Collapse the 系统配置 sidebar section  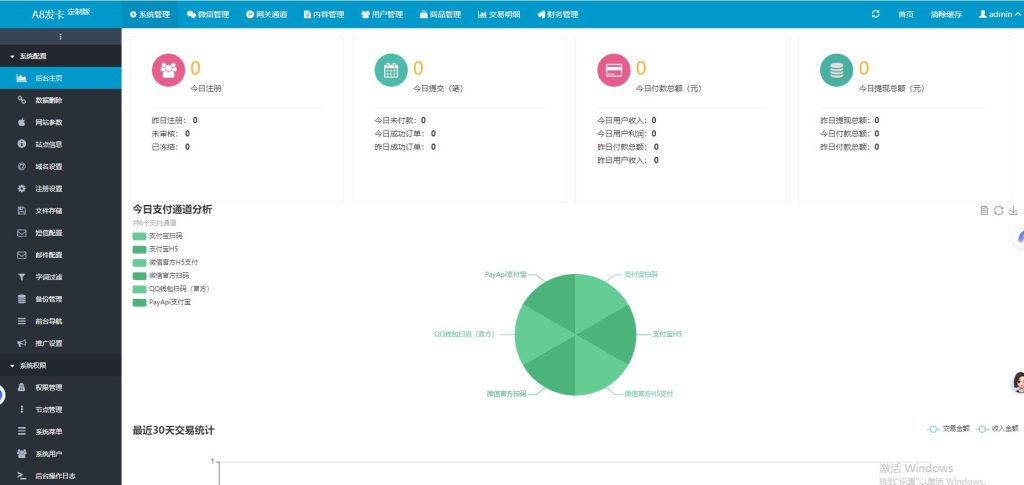pyautogui.click(x=61, y=56)
